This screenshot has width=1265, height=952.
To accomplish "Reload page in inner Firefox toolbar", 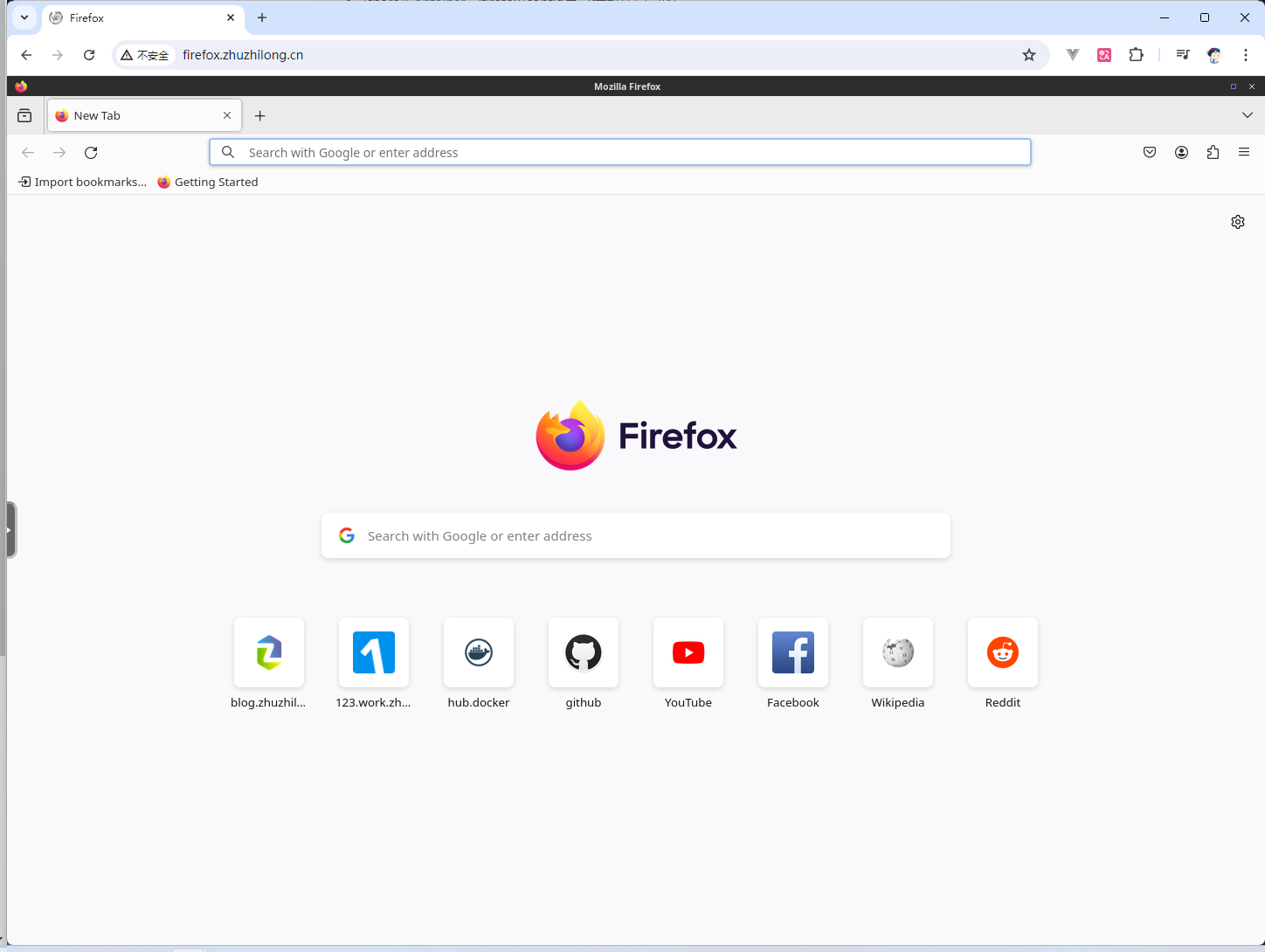I will (91, 152).
